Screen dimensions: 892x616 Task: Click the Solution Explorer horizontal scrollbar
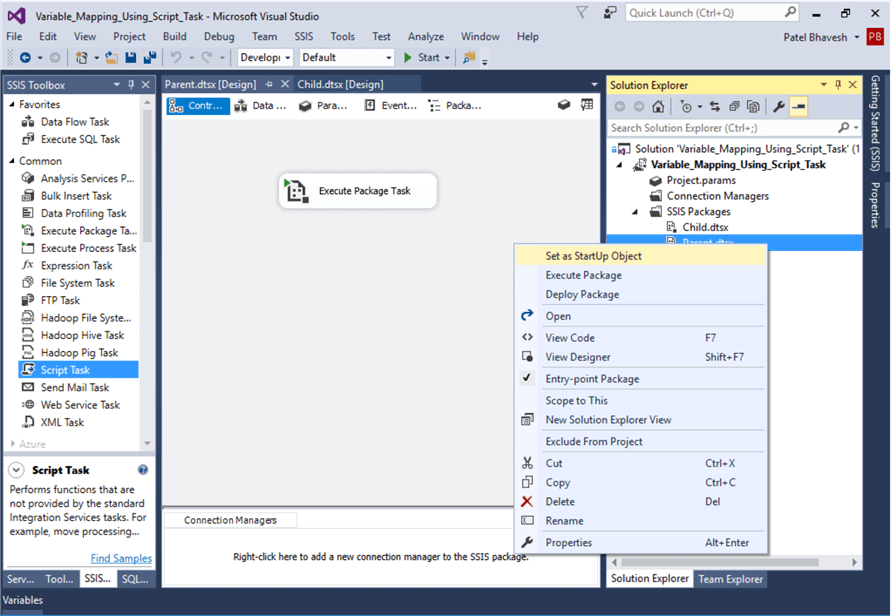pos(720,562)
